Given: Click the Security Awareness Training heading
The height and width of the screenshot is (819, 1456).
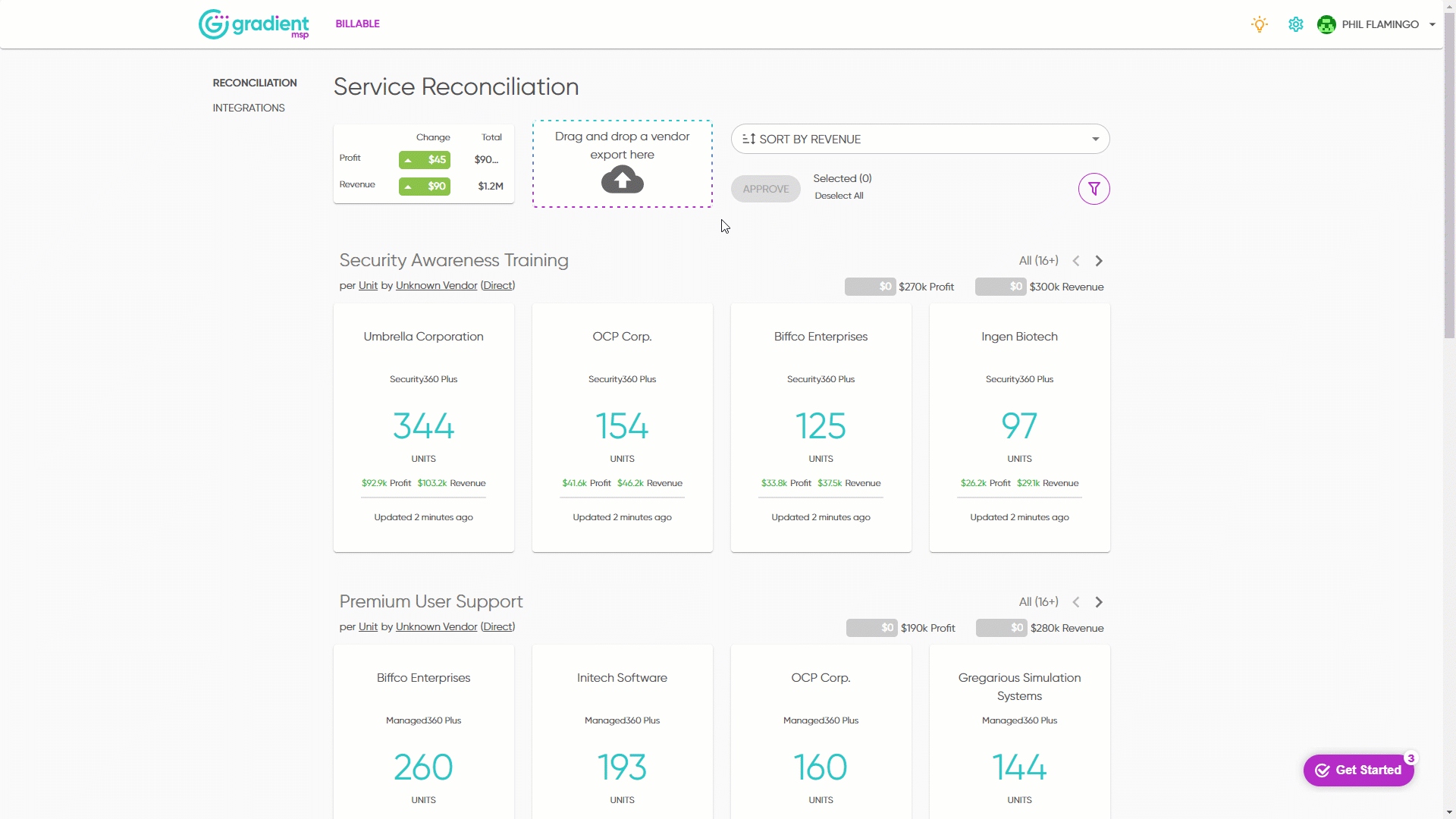Looking at the screenshot, I should (x=453, y=260).
